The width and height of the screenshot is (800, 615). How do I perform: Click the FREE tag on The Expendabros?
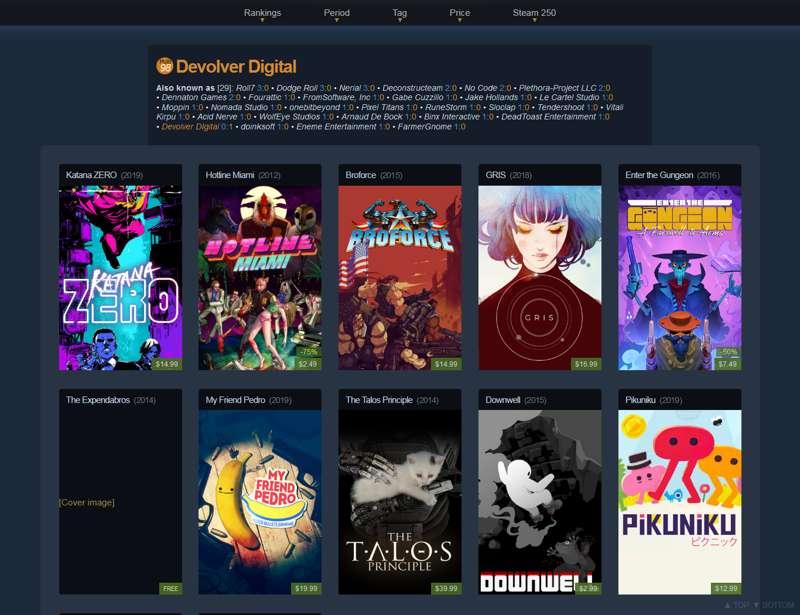(x=170, y=588)
